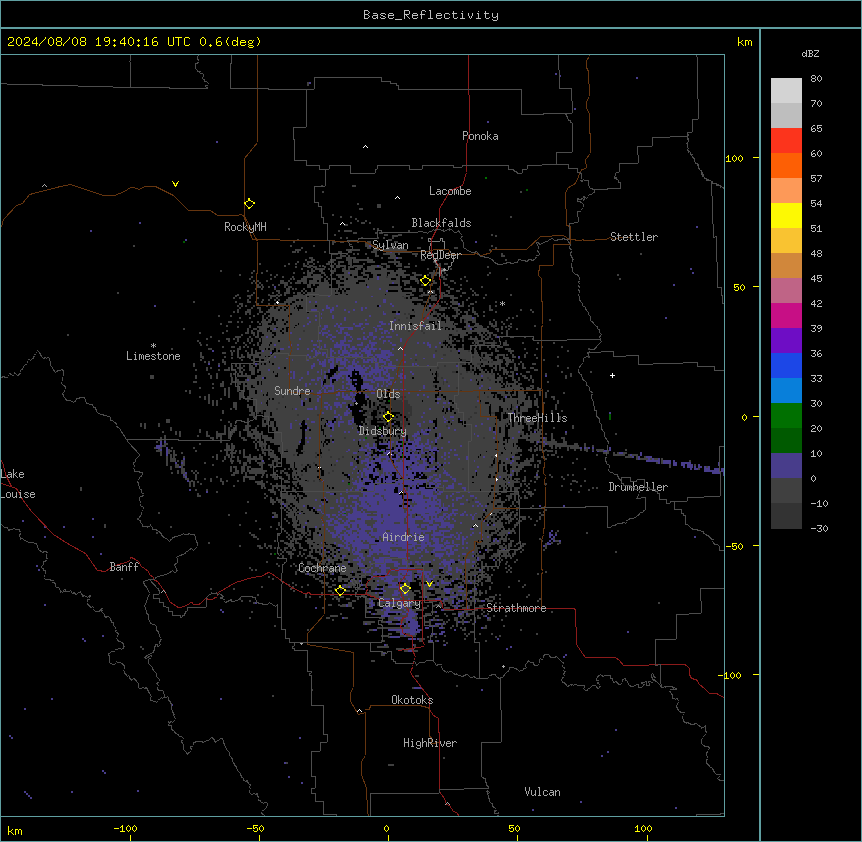Click the dBZ legend heading
Image resolution: width=862 pixels, height=842 pixels.
point(810,53)
